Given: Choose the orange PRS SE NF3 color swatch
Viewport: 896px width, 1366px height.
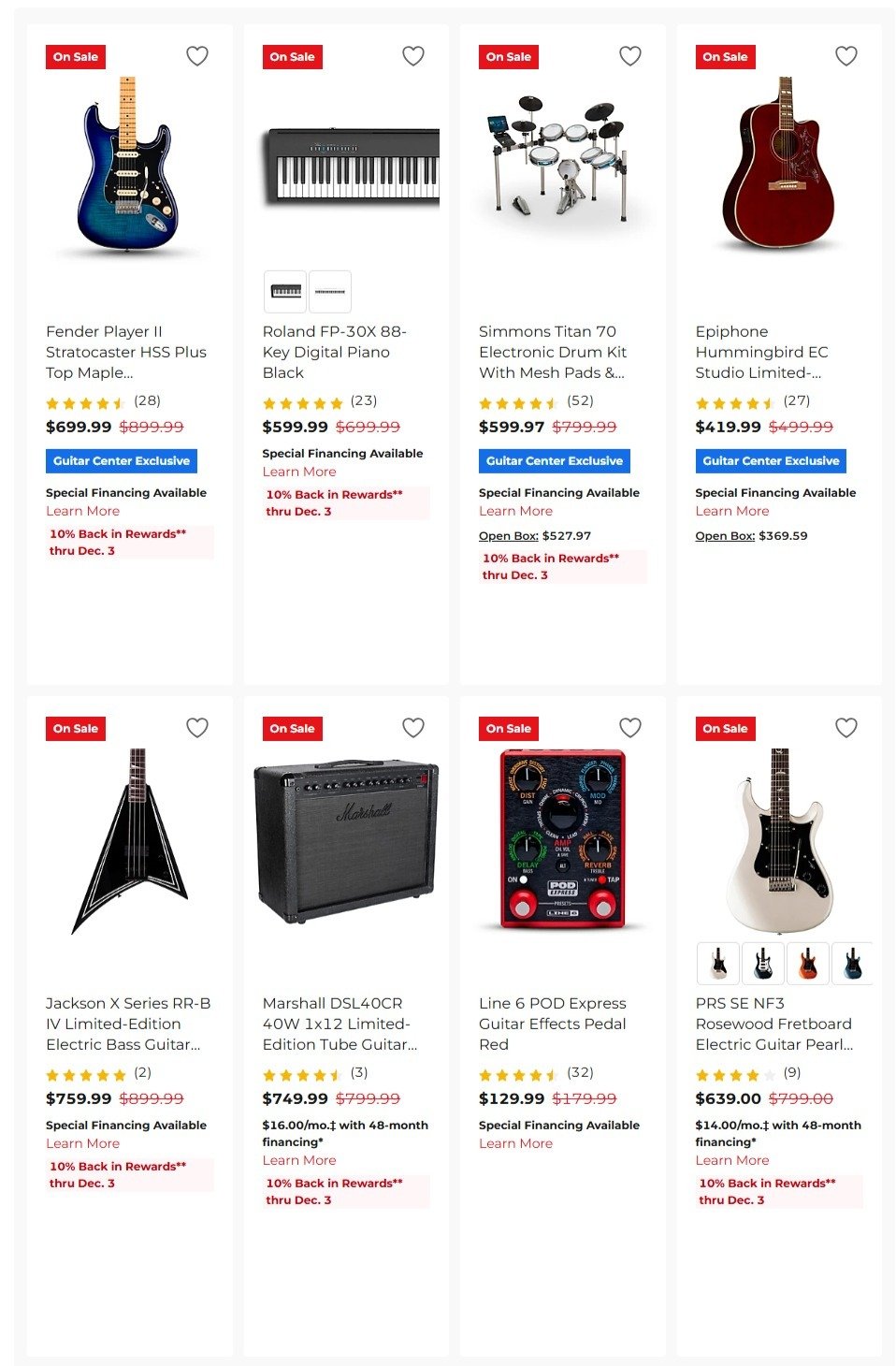Looking at the screenshot, I should (x=807, y=963).
